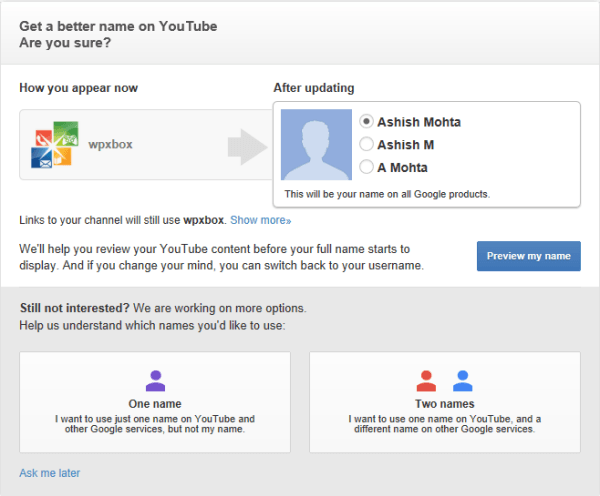The height and width of the screenshot is (496, 600).
Task: Click the red person icon
Action: point(426,381)
